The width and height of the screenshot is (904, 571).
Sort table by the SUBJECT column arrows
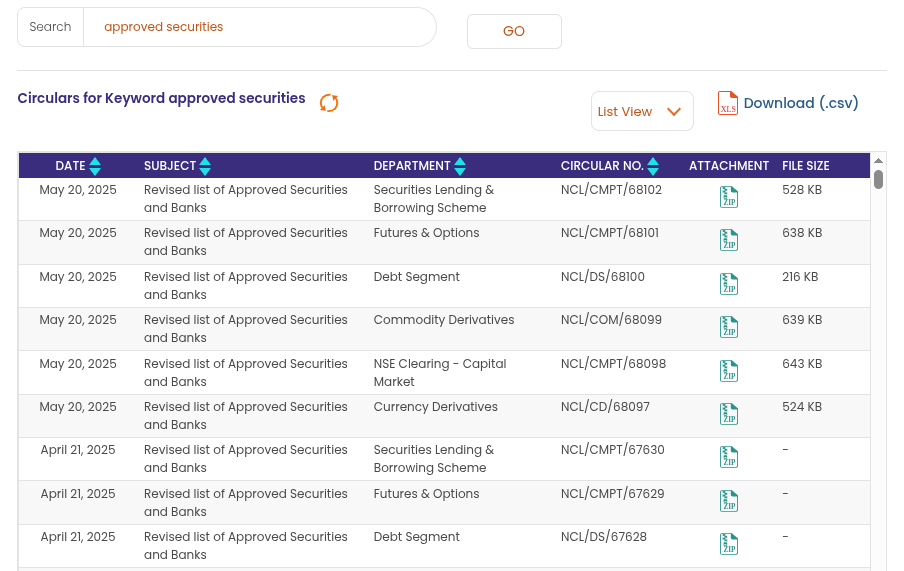205,166
